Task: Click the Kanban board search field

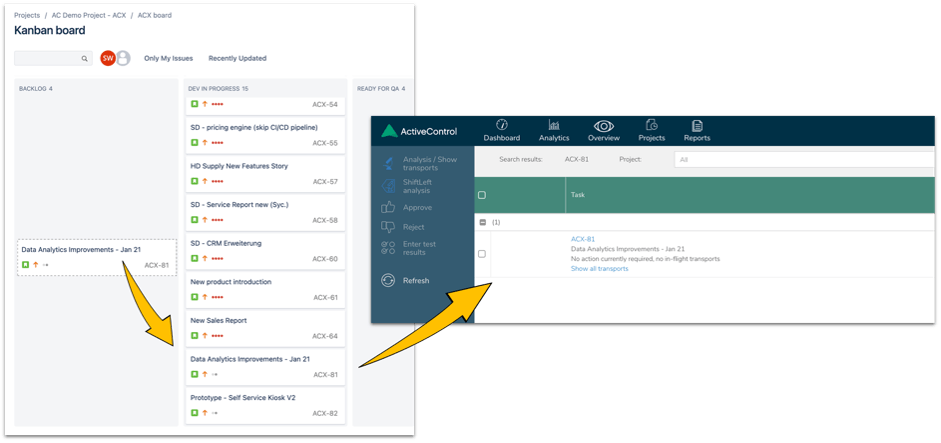Action: click(x=53, y=58)
